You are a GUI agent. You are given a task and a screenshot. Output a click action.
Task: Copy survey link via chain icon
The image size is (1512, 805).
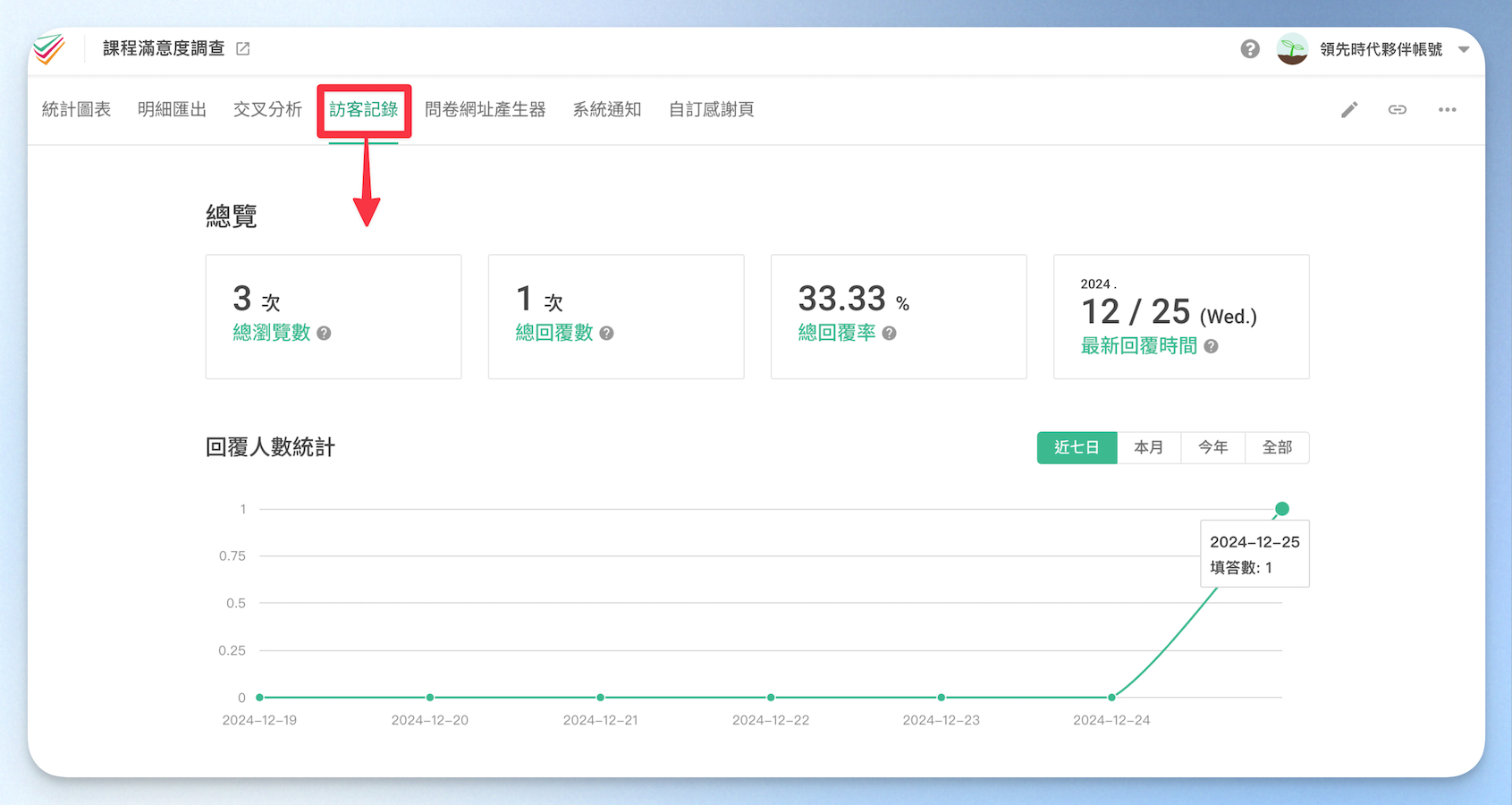click(x=1398, y=109)
